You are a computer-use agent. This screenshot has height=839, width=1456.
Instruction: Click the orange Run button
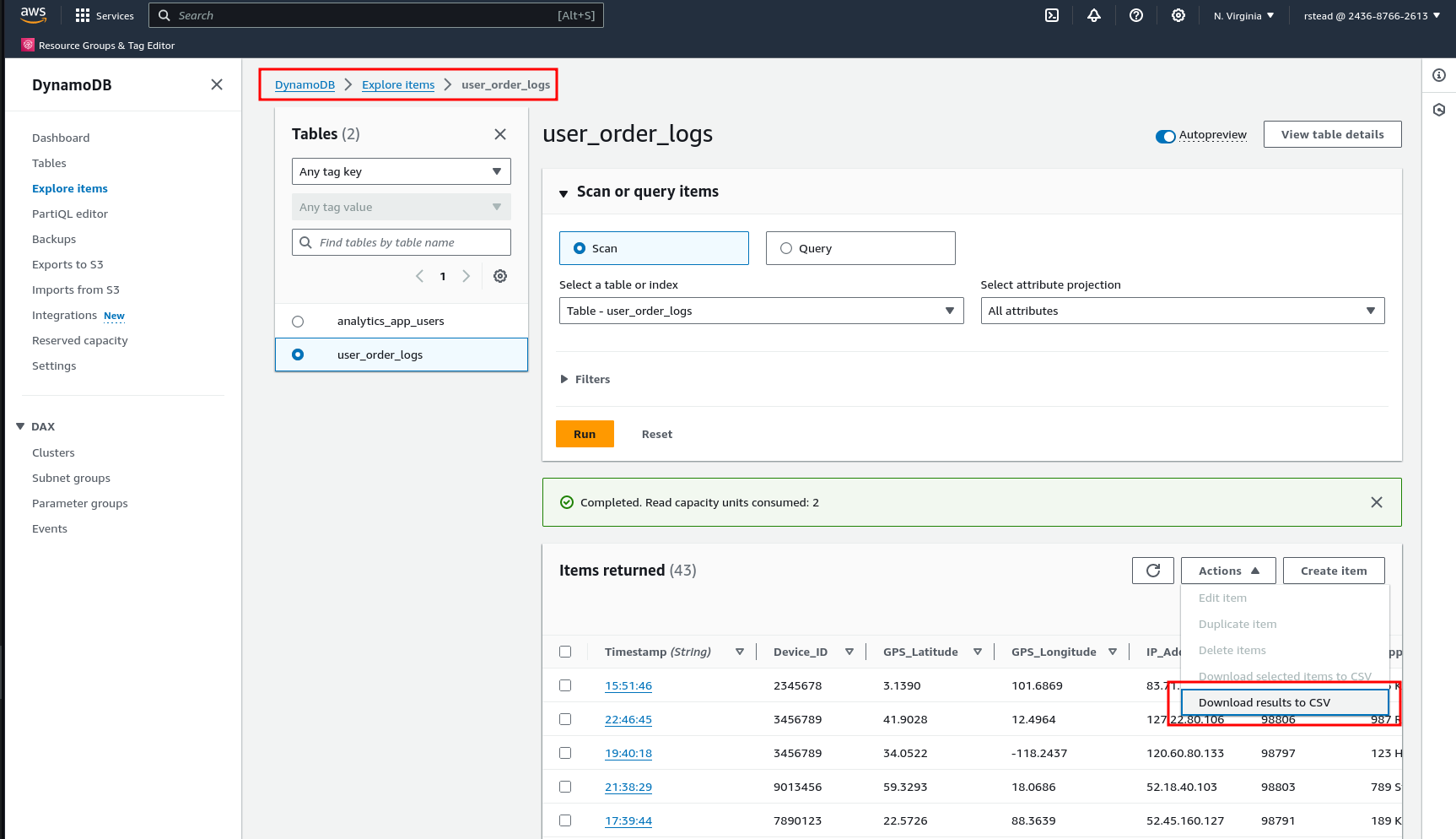585,434
